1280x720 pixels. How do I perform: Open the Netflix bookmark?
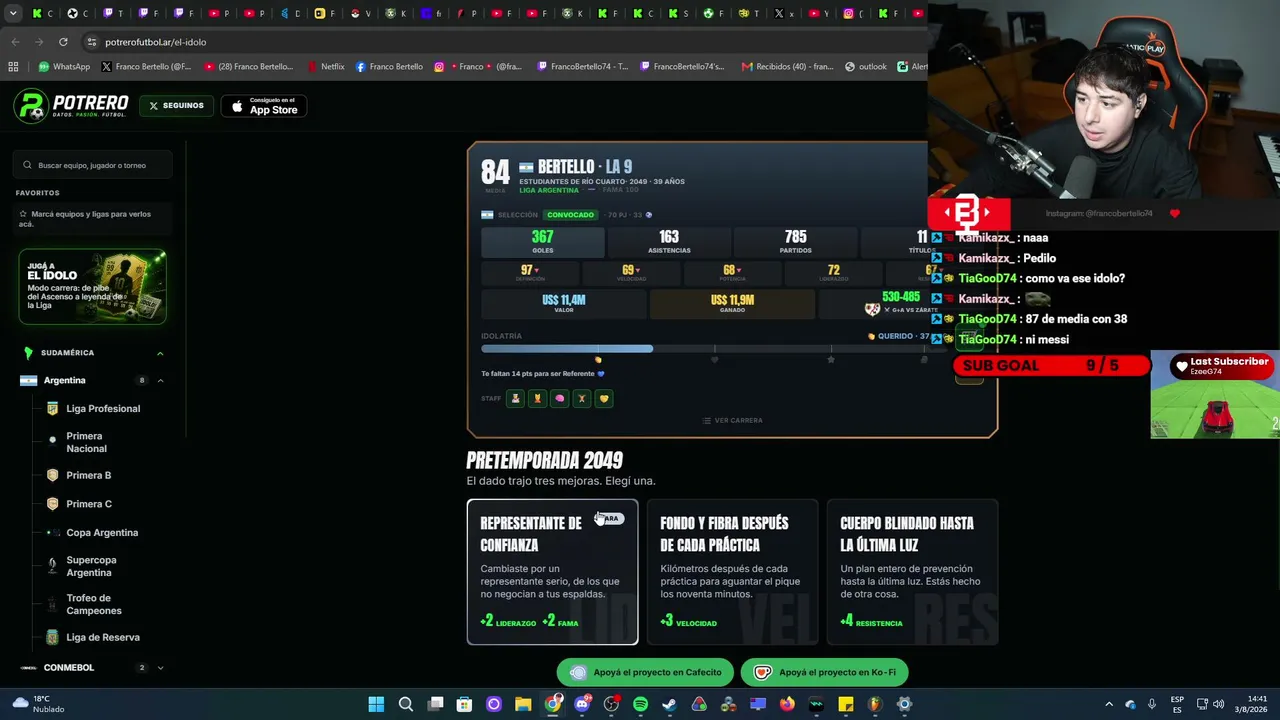326,67
